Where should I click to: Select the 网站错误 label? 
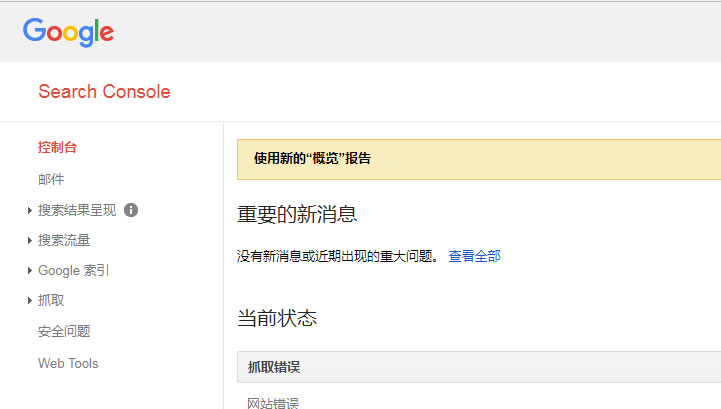coord(273,403)
